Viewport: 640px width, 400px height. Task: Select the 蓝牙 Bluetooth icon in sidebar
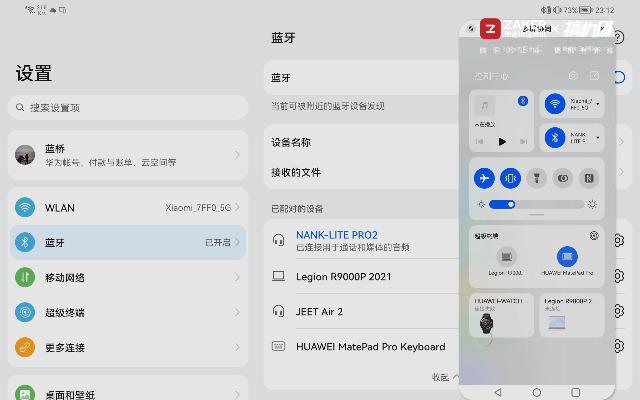pos(25,242)
